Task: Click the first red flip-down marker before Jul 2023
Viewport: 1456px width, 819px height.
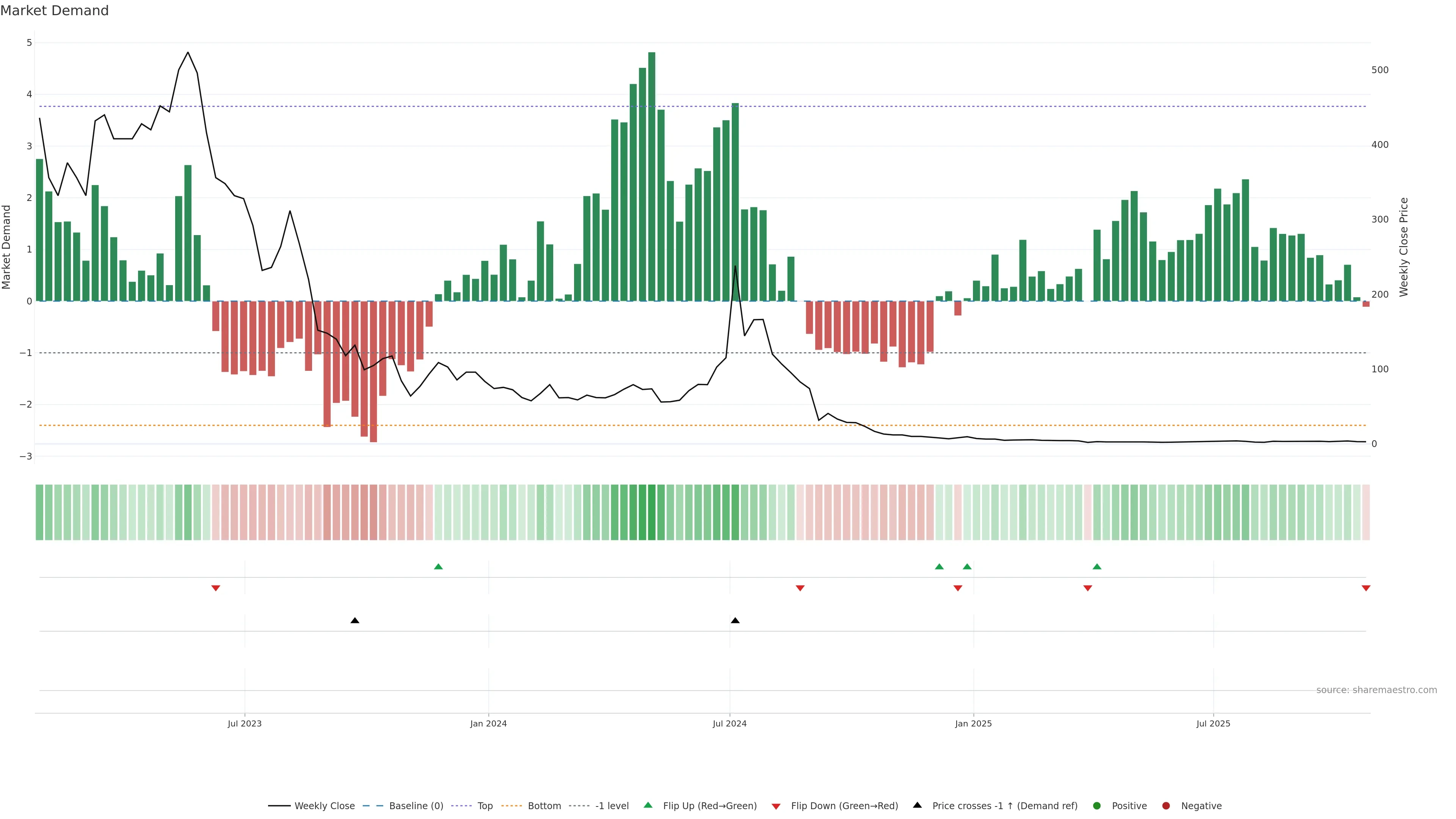Action: pyautogui.click(x=215, y=588)
